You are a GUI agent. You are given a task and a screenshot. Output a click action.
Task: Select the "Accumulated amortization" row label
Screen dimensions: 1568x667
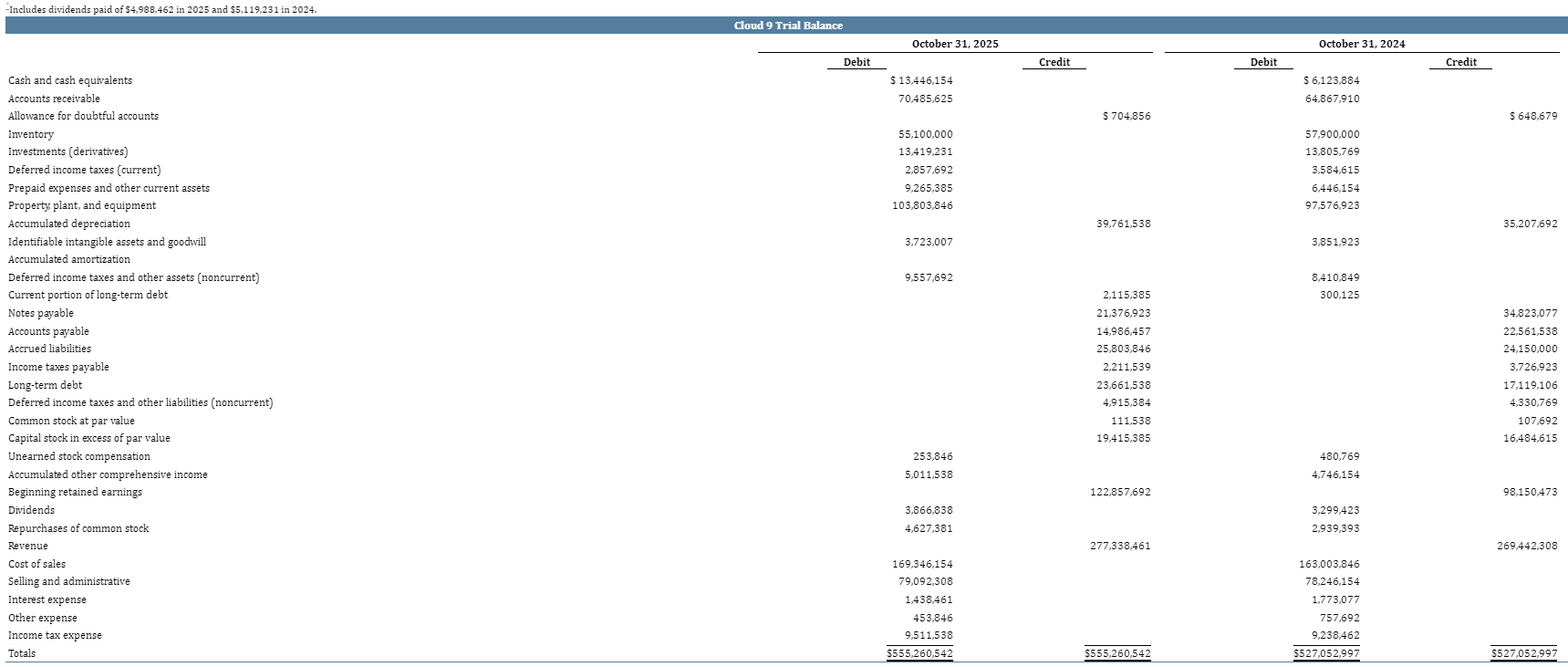pyautogui.click(x=69, y=259)
